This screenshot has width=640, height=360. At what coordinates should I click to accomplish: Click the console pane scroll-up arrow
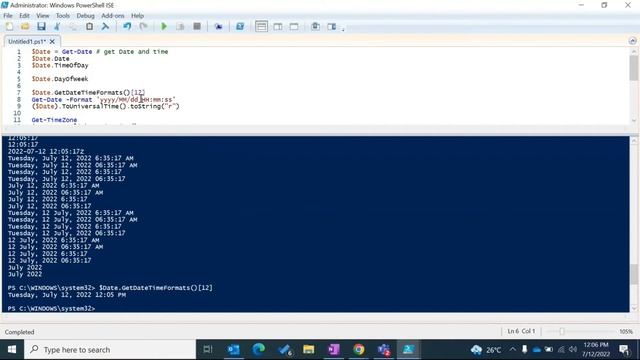(634, 141)
